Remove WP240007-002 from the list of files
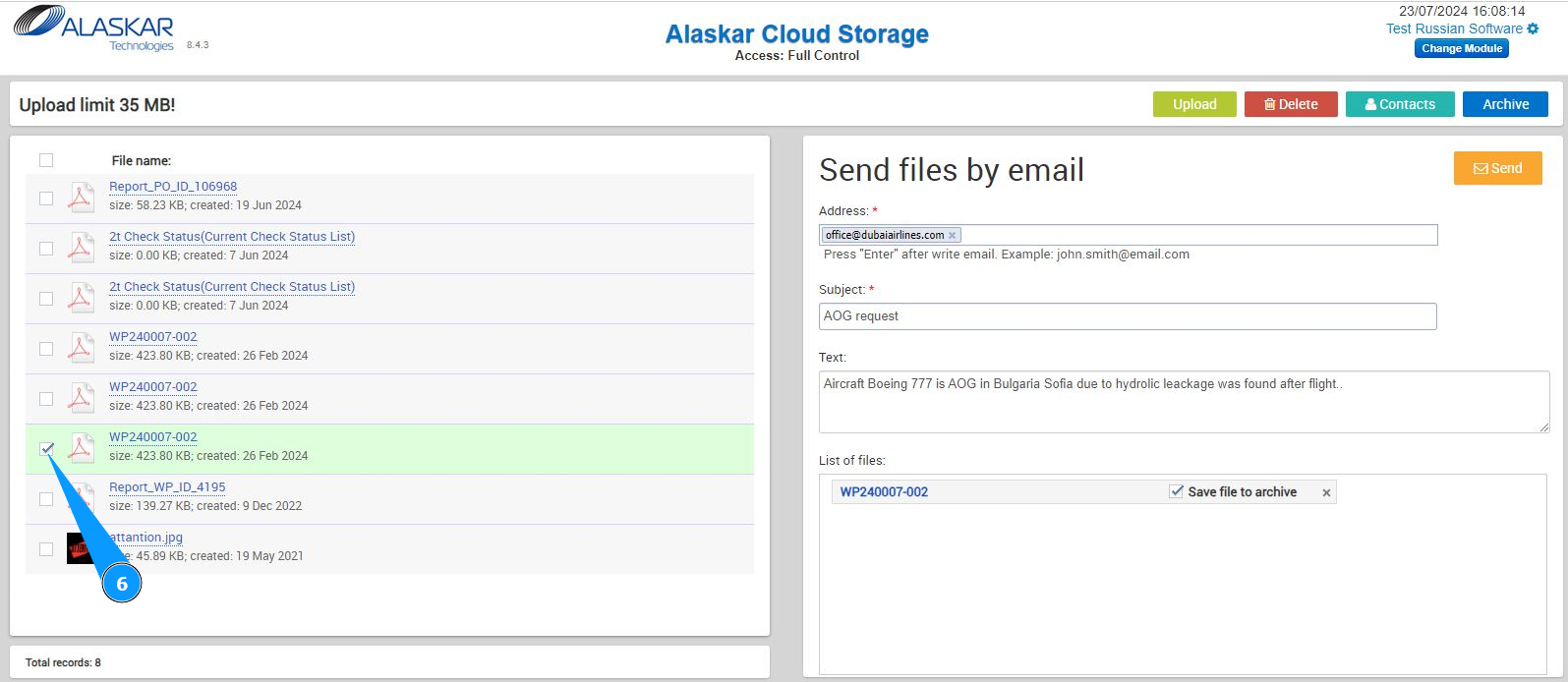 1326,493
